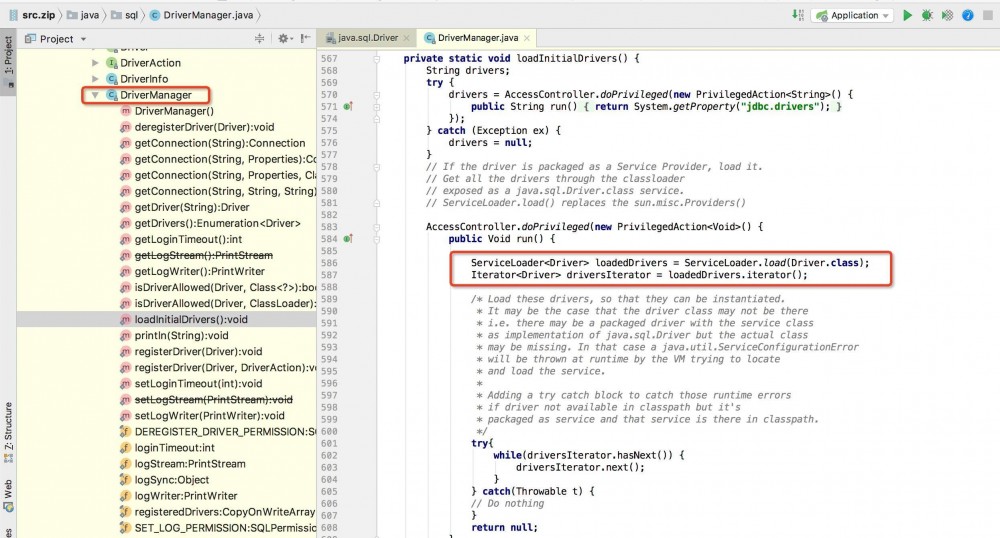Start debugging with the bug icon
The image size is (1000, 538).
click(x=927, y=15)
